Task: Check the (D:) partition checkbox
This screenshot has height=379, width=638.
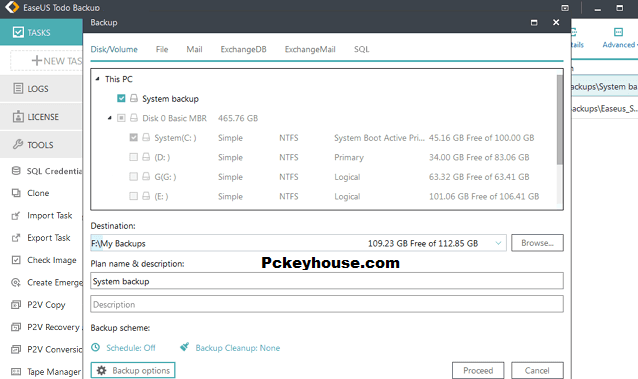Action: [133, 157]
